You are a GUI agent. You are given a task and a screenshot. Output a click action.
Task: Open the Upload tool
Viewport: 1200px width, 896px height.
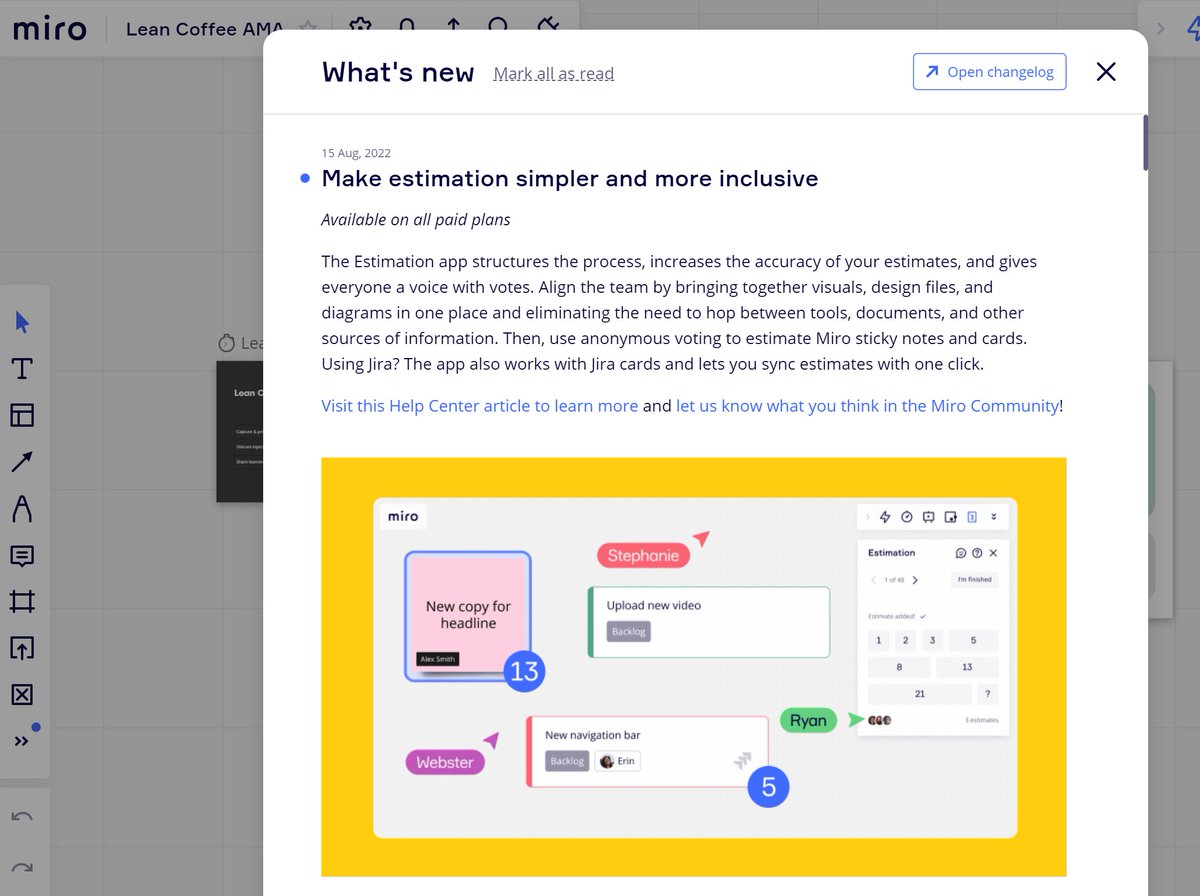[22, 648]
